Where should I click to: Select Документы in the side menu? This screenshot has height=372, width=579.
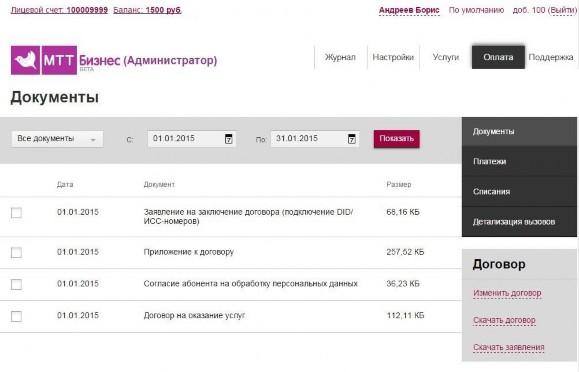pyautogui.click(x=519, y=132)
